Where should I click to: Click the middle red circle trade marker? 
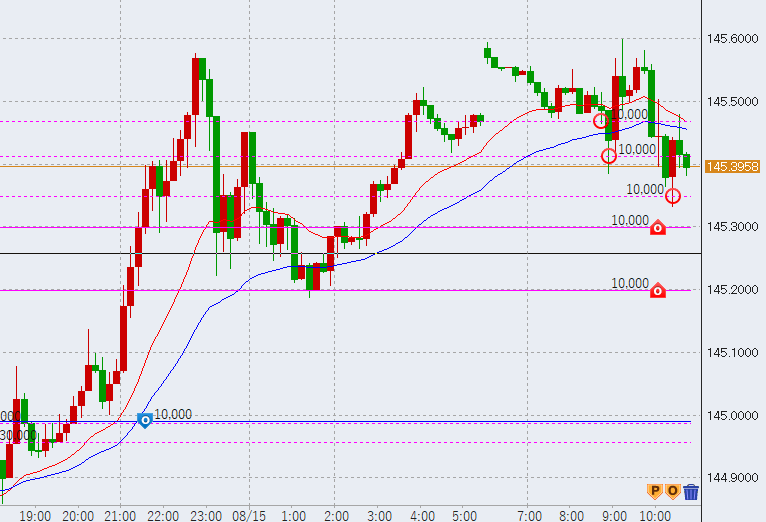point(609,156)
